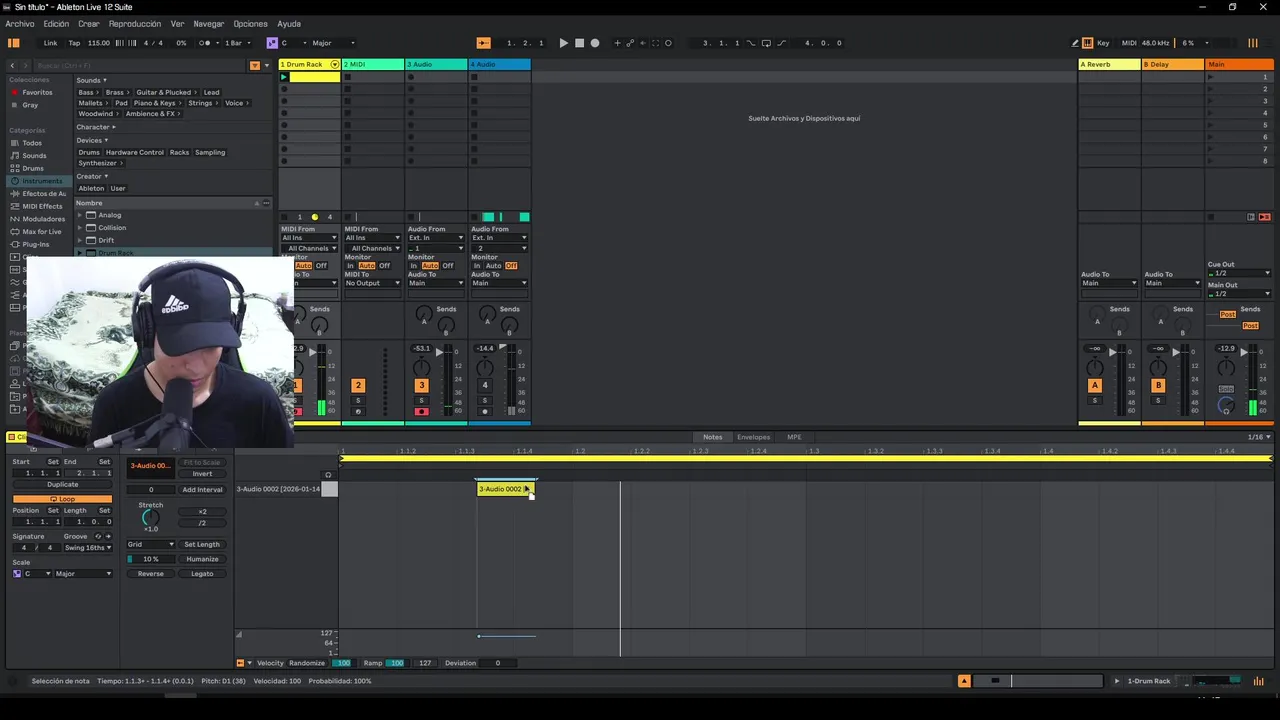This screenshot has width=1280, height=720.
Task: Open the Grid dropdown in clip panel
Action: tap(151, 544)
